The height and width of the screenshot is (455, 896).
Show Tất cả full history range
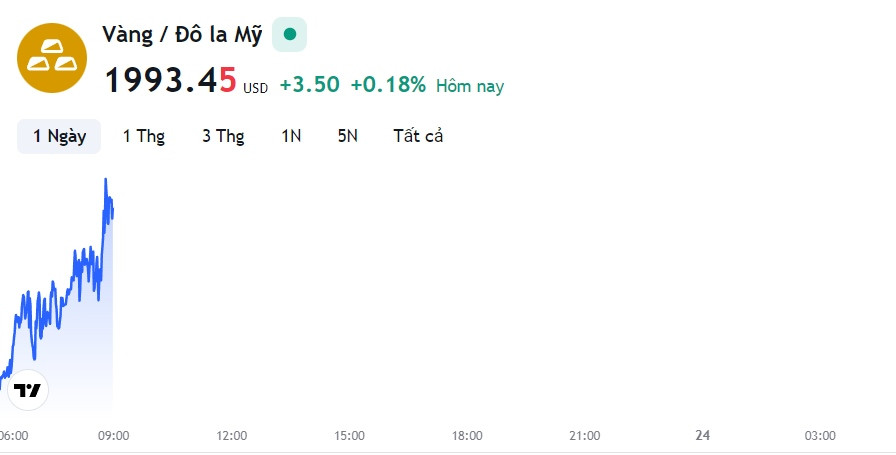418,137
